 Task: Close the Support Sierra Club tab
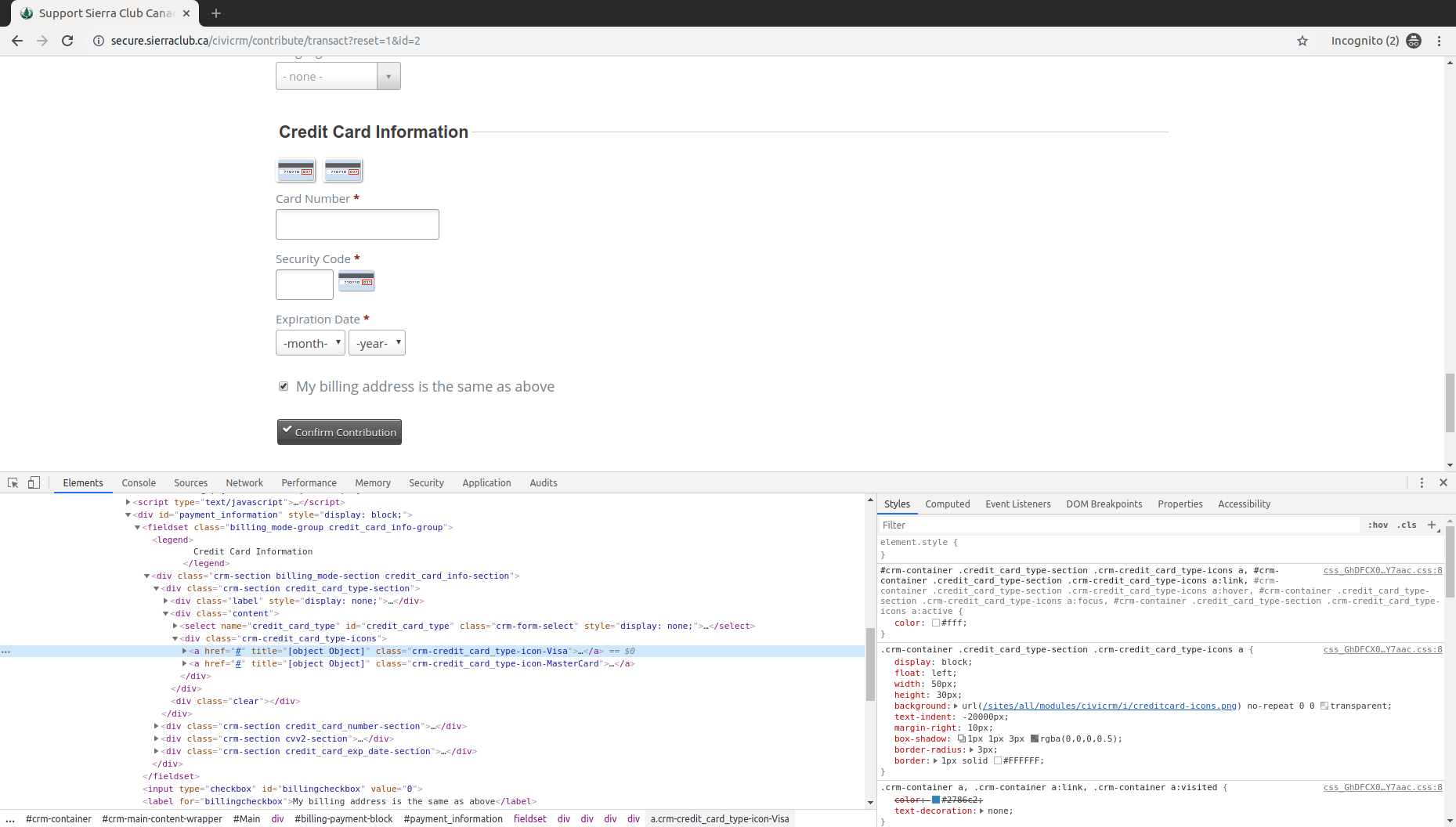[186, 13]
